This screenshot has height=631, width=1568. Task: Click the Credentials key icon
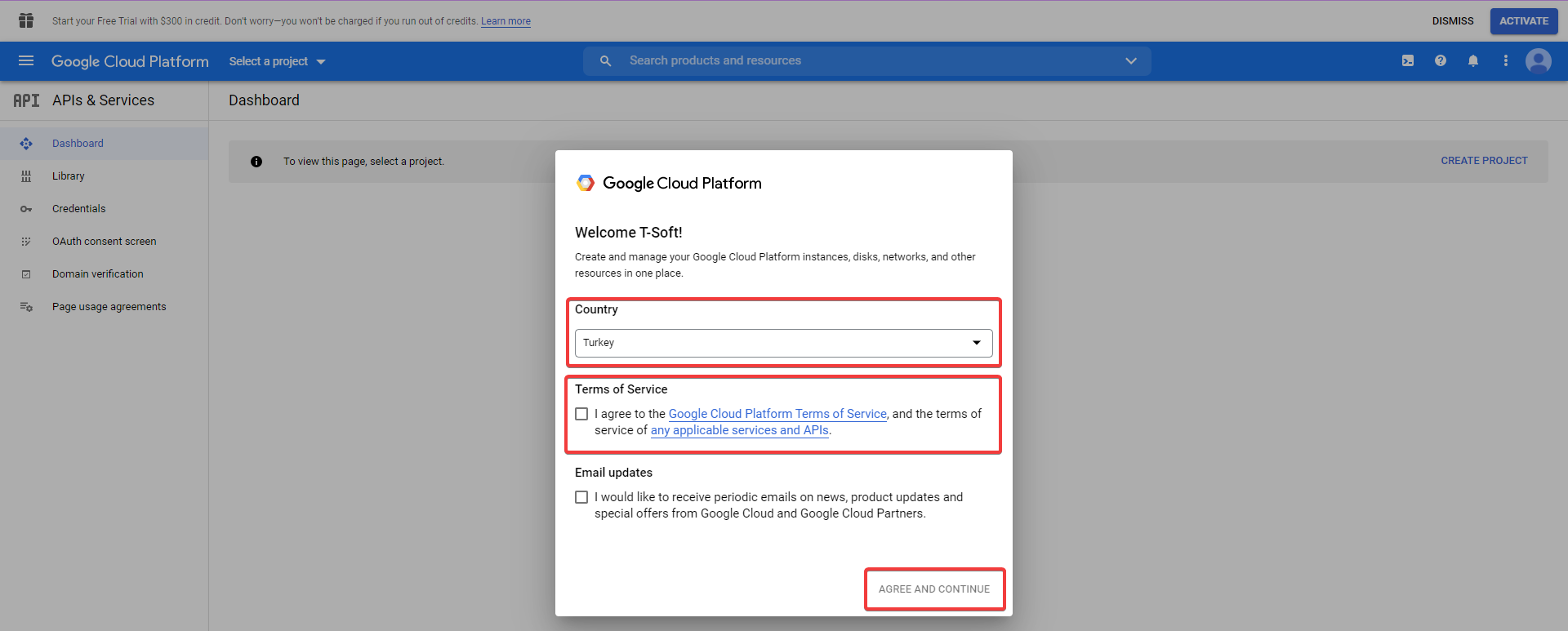pyautogui.click(x=26, y=209)
